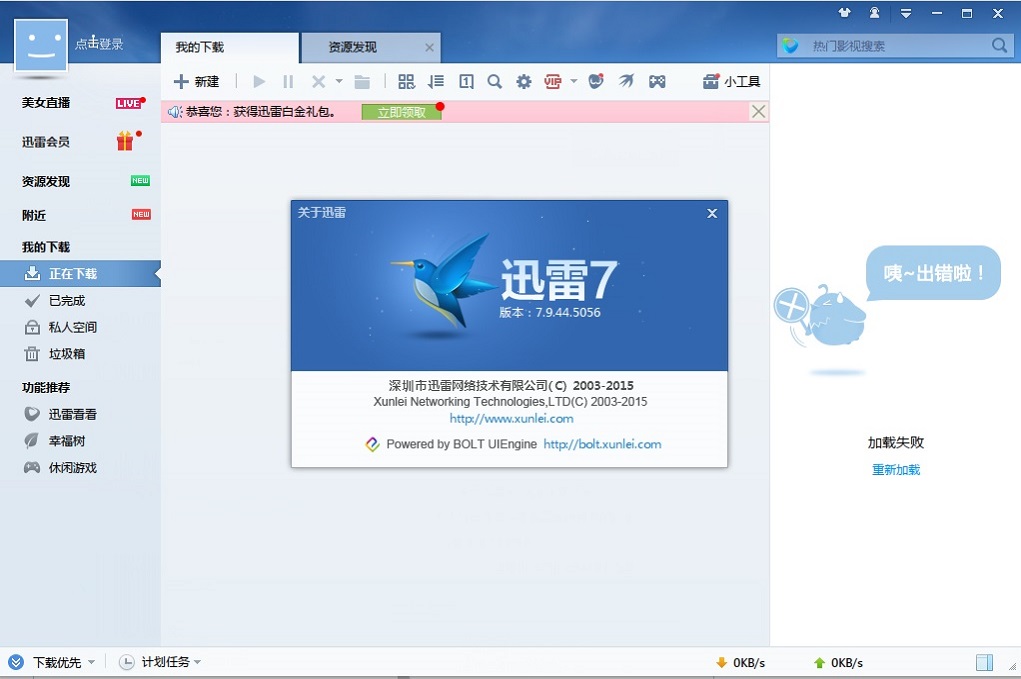Click the swallow bird icon in toolbar
Viewport: 1021px width, 679px height.
pyautogui.click(x=626, y=81)
